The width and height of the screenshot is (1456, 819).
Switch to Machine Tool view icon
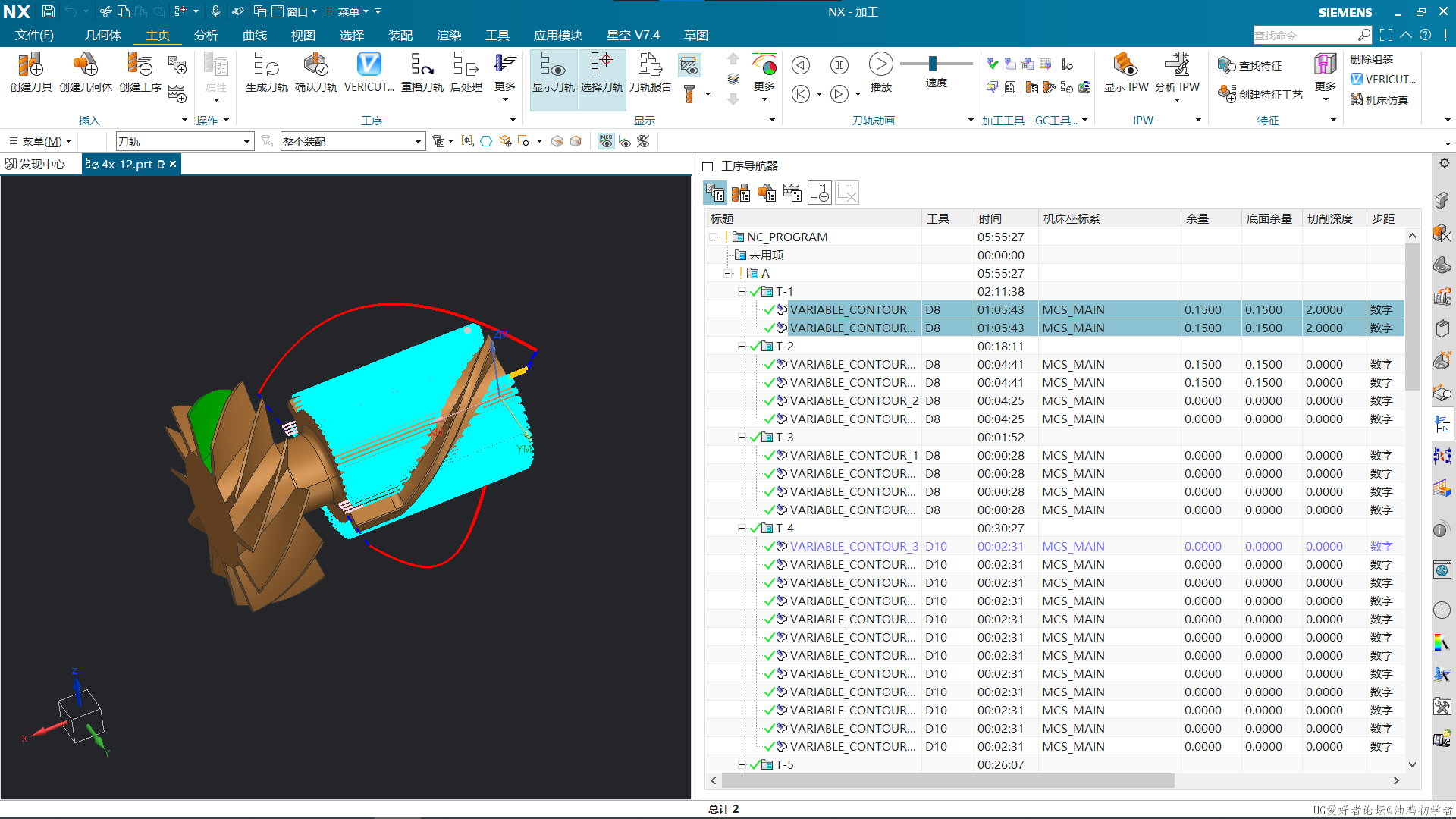741,193
